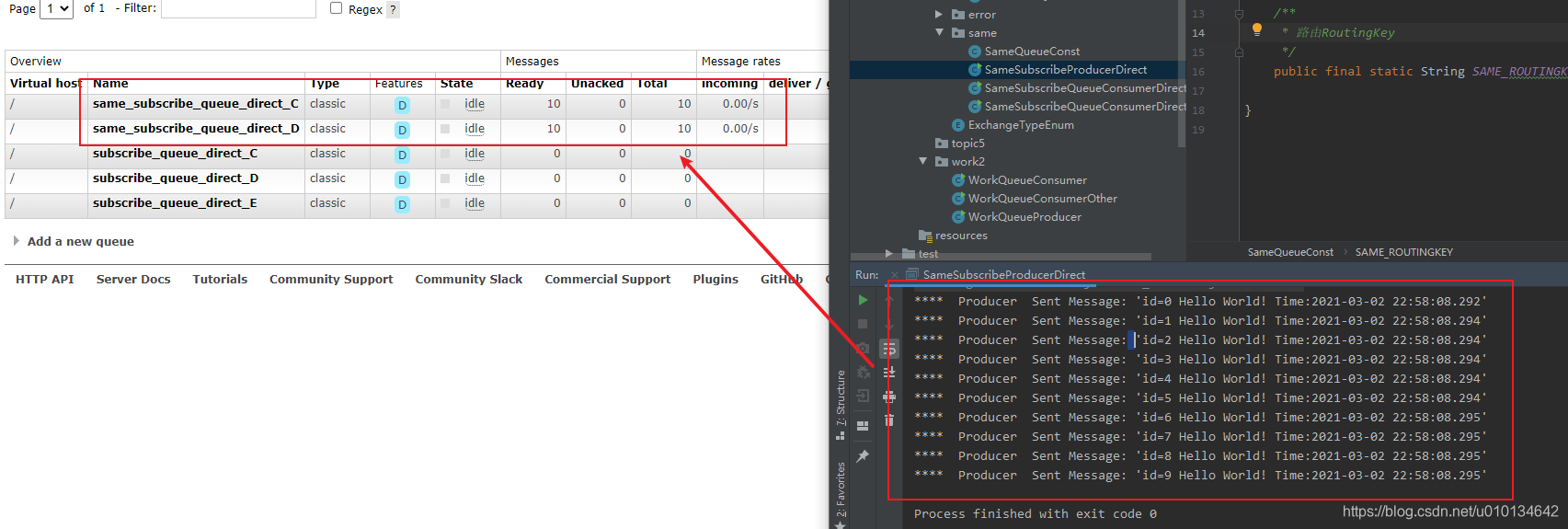Click the scroll to end icon
Image resolution: width=1568 pixels, height=529 pixels.
coord(889,372)
